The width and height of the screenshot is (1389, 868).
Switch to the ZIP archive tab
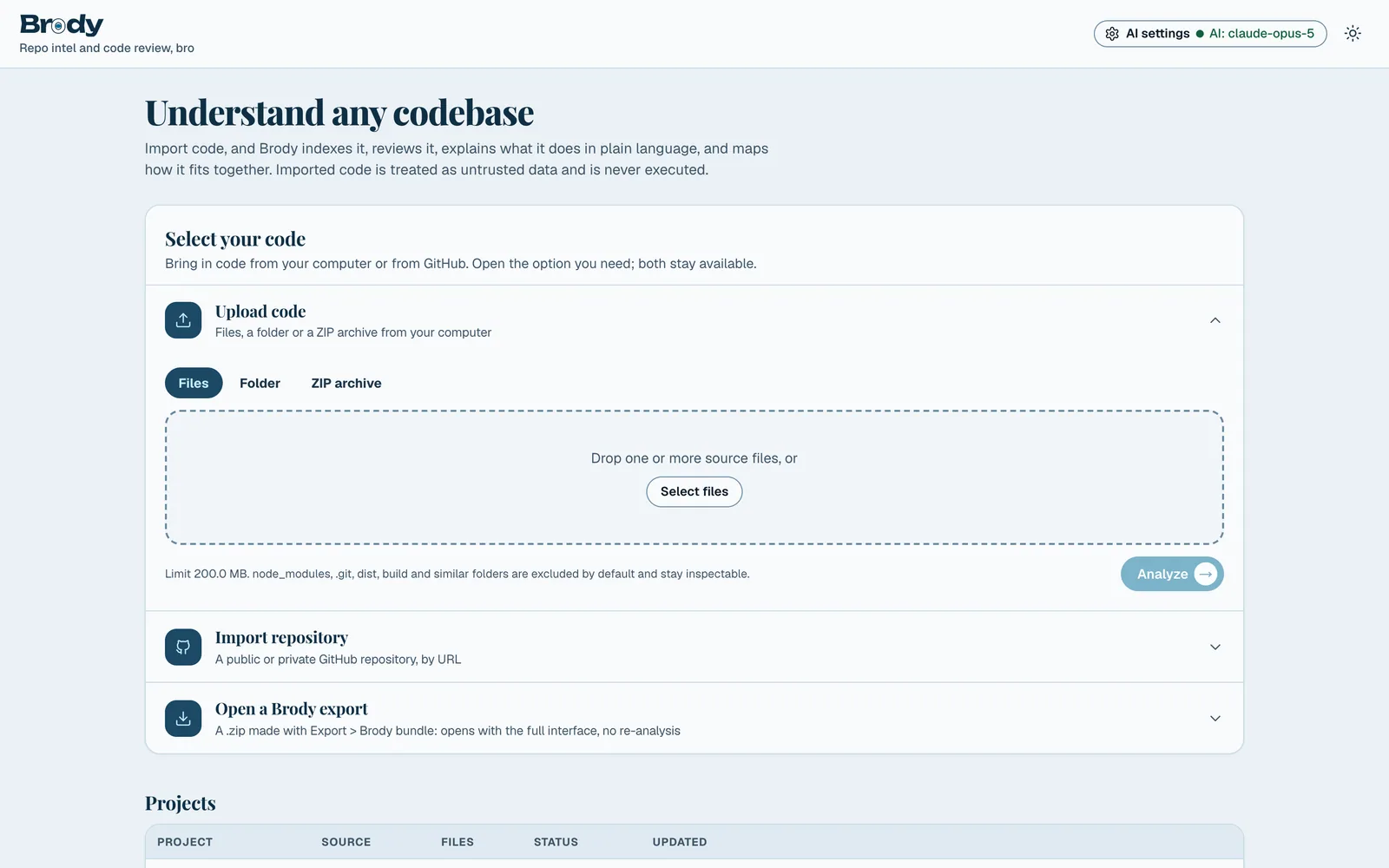coord(346,383)
